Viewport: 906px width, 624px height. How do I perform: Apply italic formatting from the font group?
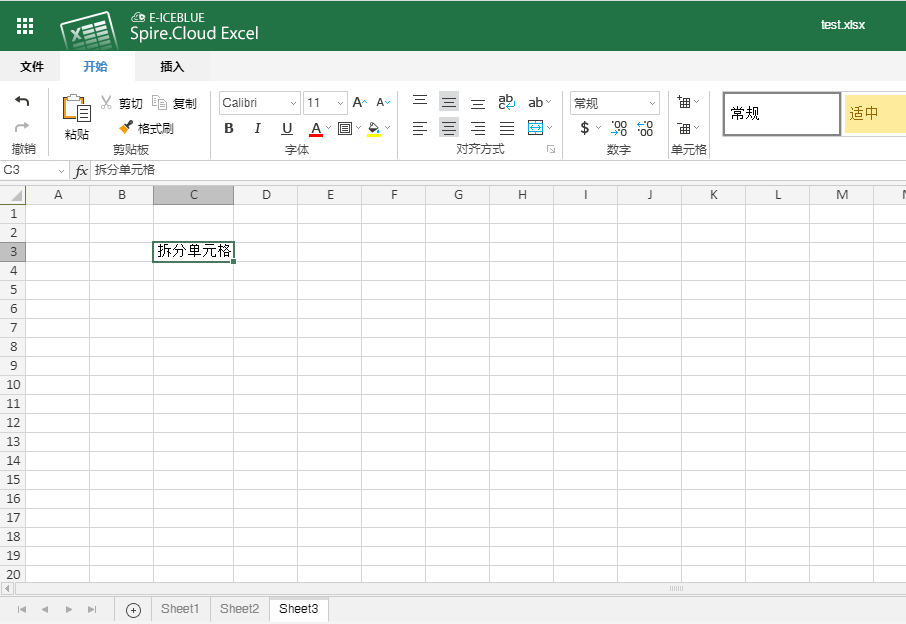[257, 128]
